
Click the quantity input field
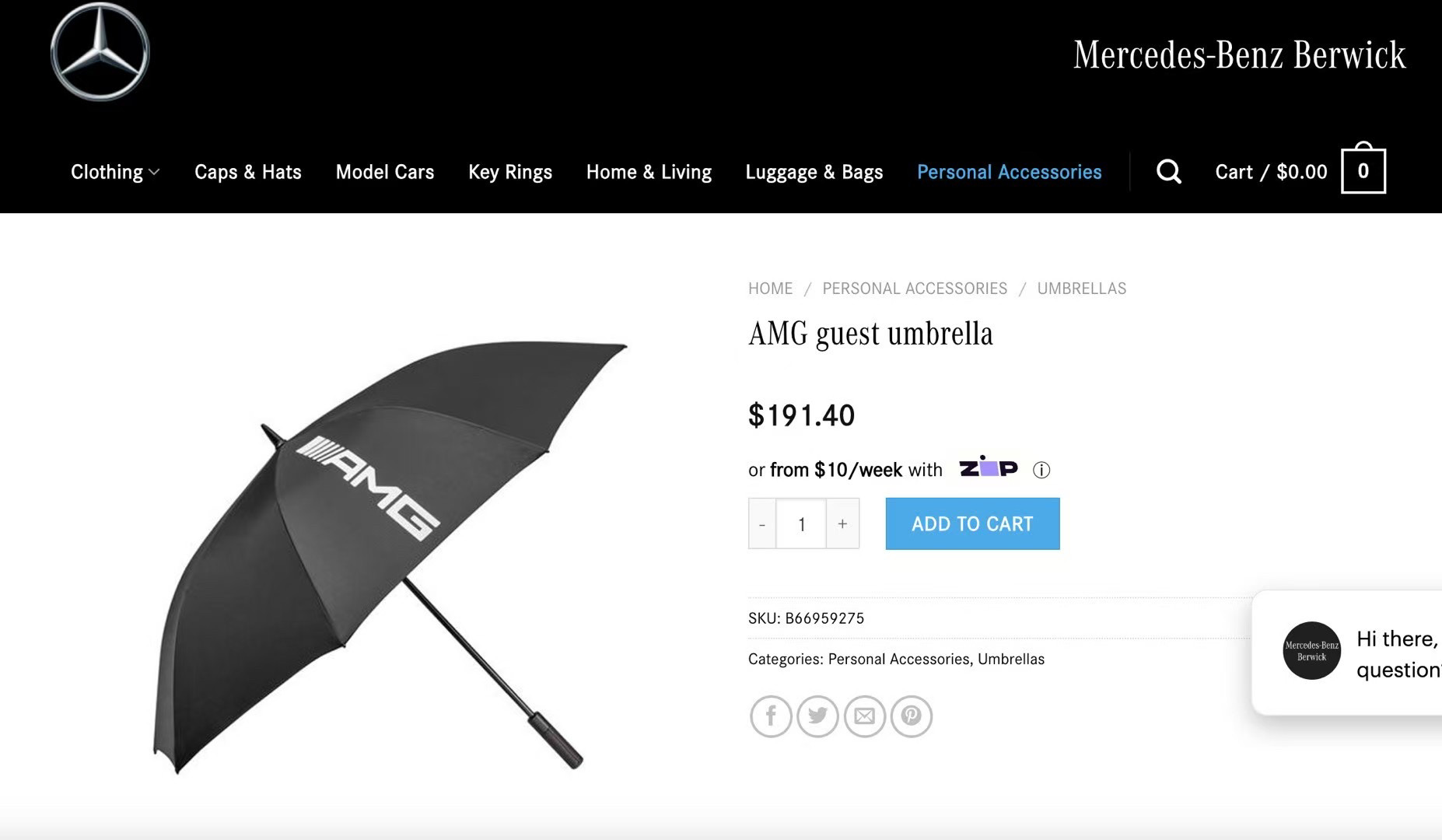point(801,523)
